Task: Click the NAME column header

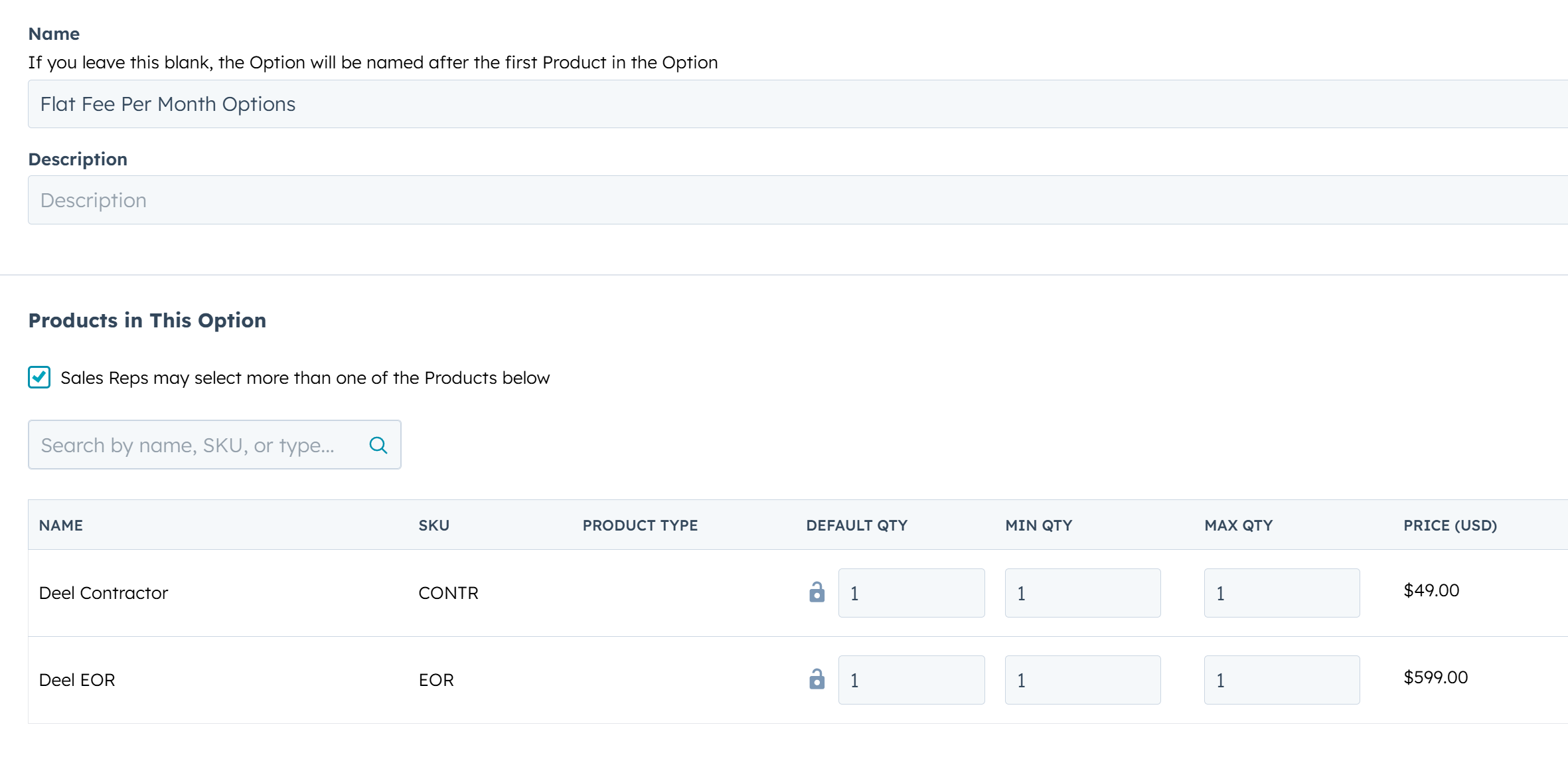Action: pos(60,525)
